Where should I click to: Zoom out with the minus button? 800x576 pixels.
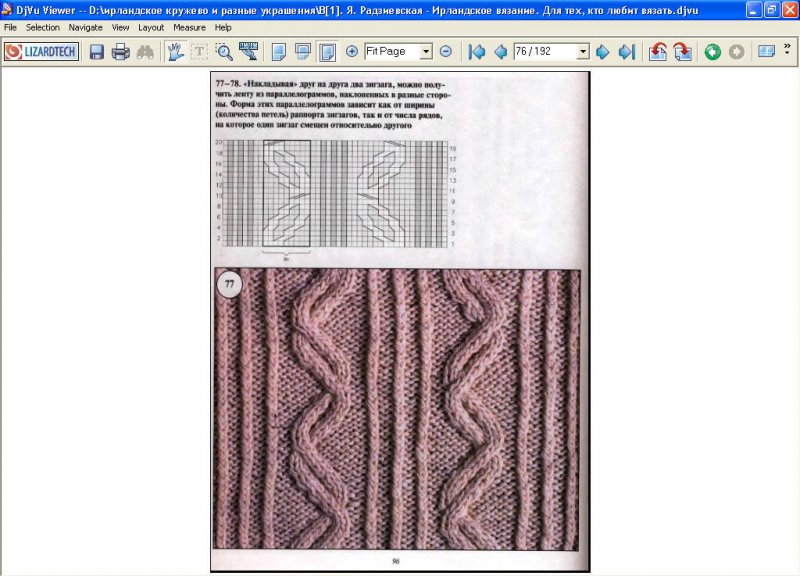[x=446, y=51]
